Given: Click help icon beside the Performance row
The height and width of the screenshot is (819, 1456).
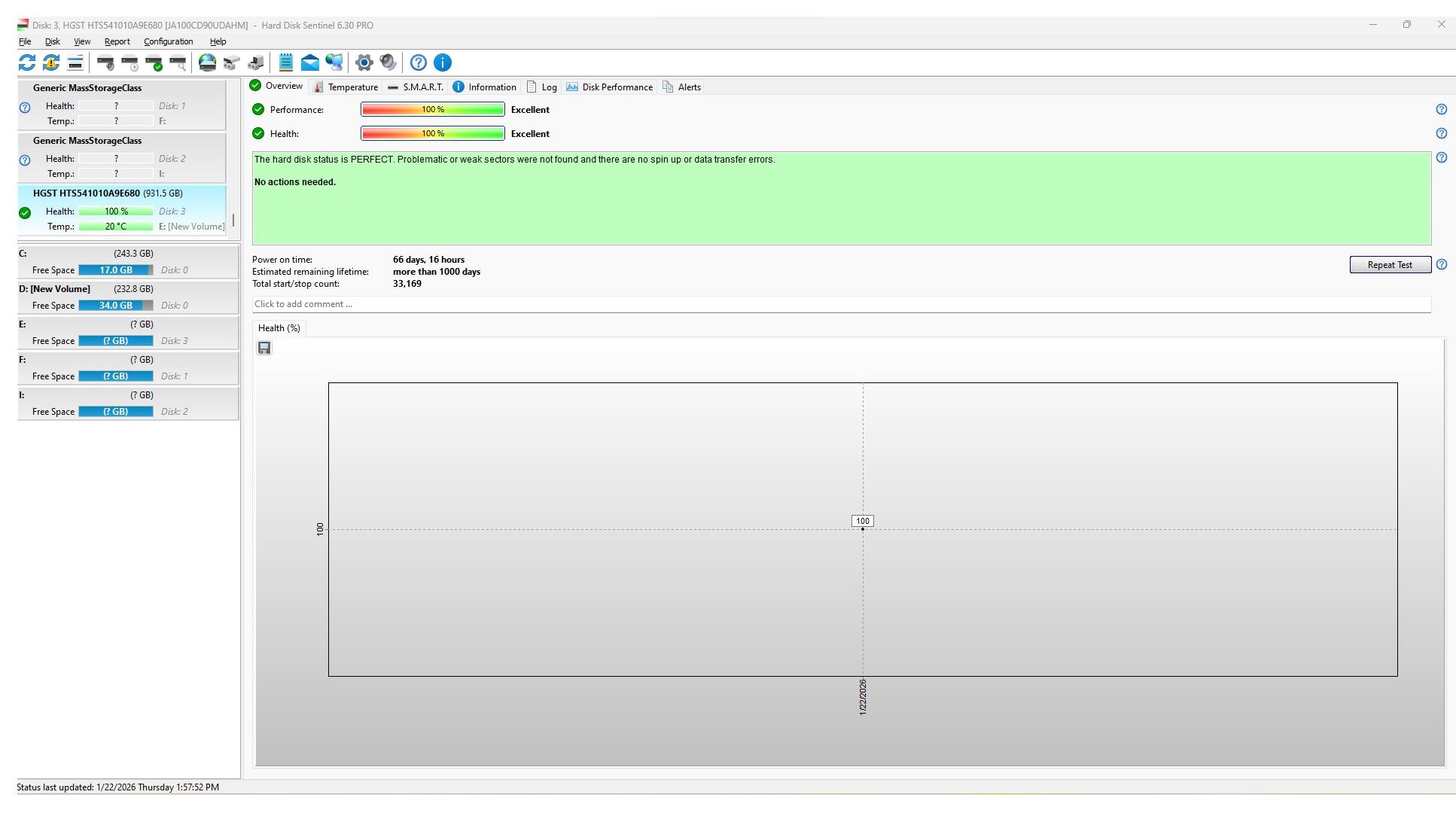Looking at the screenshot, I should pyautogui.click(x=1441, y=109).
